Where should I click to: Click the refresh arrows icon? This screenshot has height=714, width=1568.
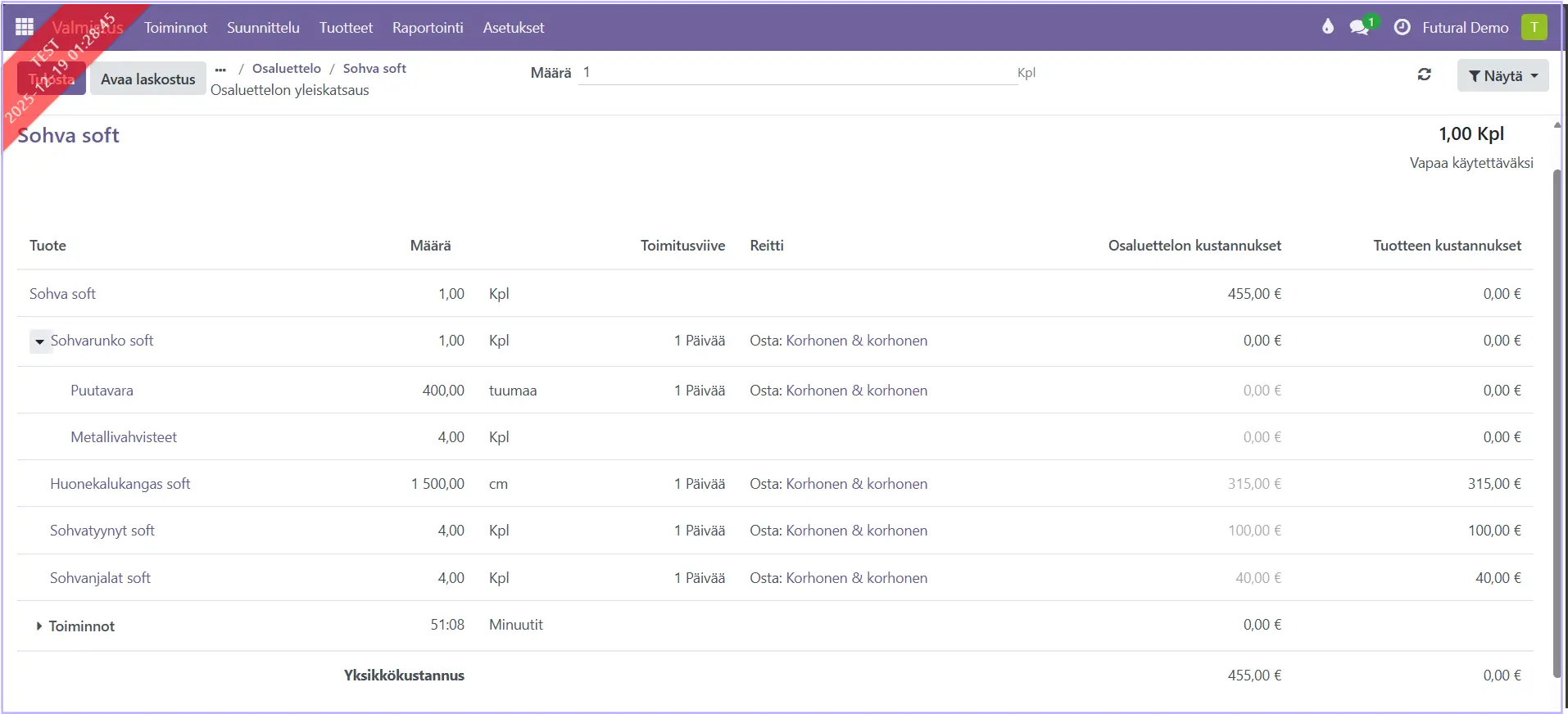[x=1425, y=75]
